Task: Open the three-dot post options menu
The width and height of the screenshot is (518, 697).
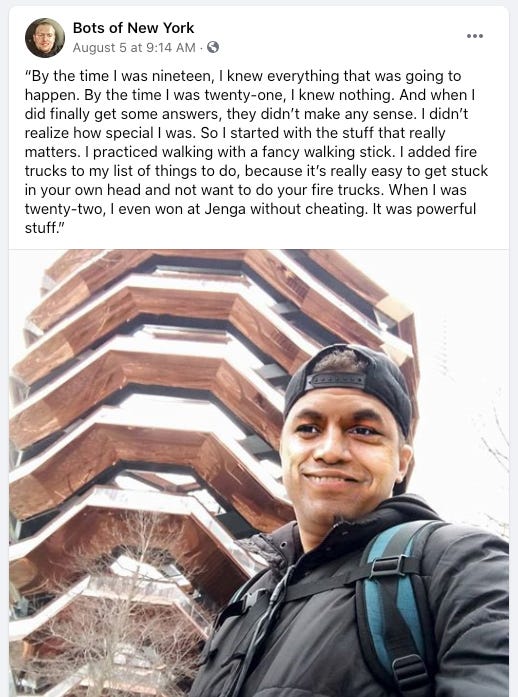Action: coord(474,36)
